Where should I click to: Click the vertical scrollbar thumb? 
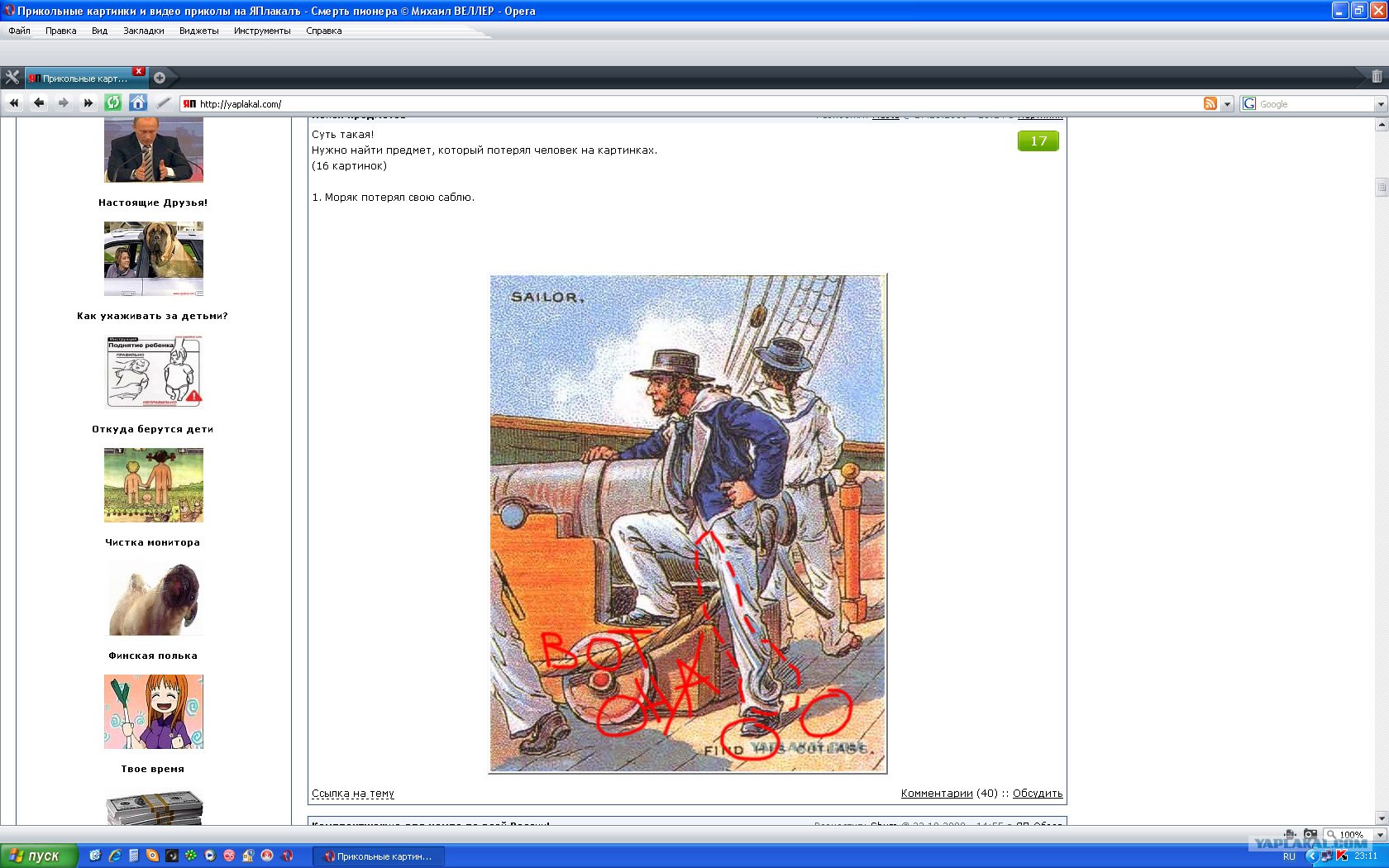(1382, 187)
